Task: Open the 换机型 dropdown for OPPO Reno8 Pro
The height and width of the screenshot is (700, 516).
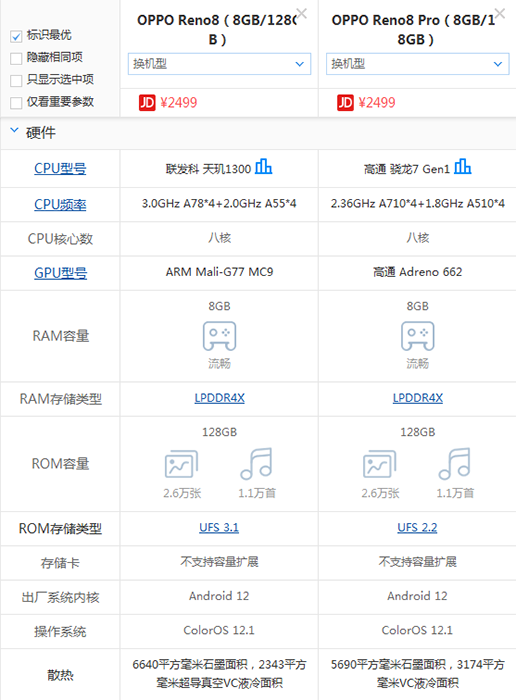Action: (x=417, y=64)
